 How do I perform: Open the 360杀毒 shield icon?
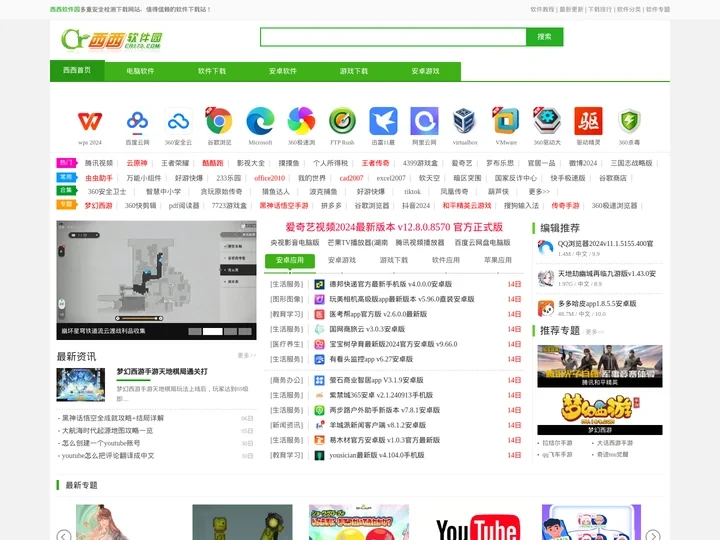629,121
